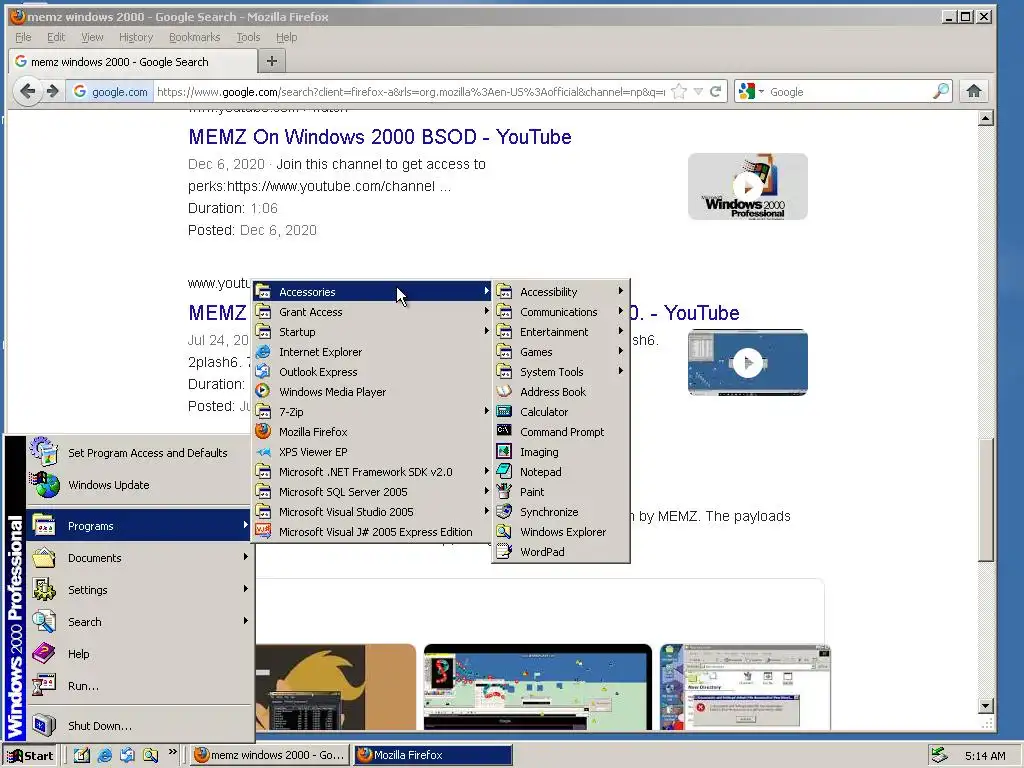Open Search in Start menu

pyautogui.click(x=138, y=622)
